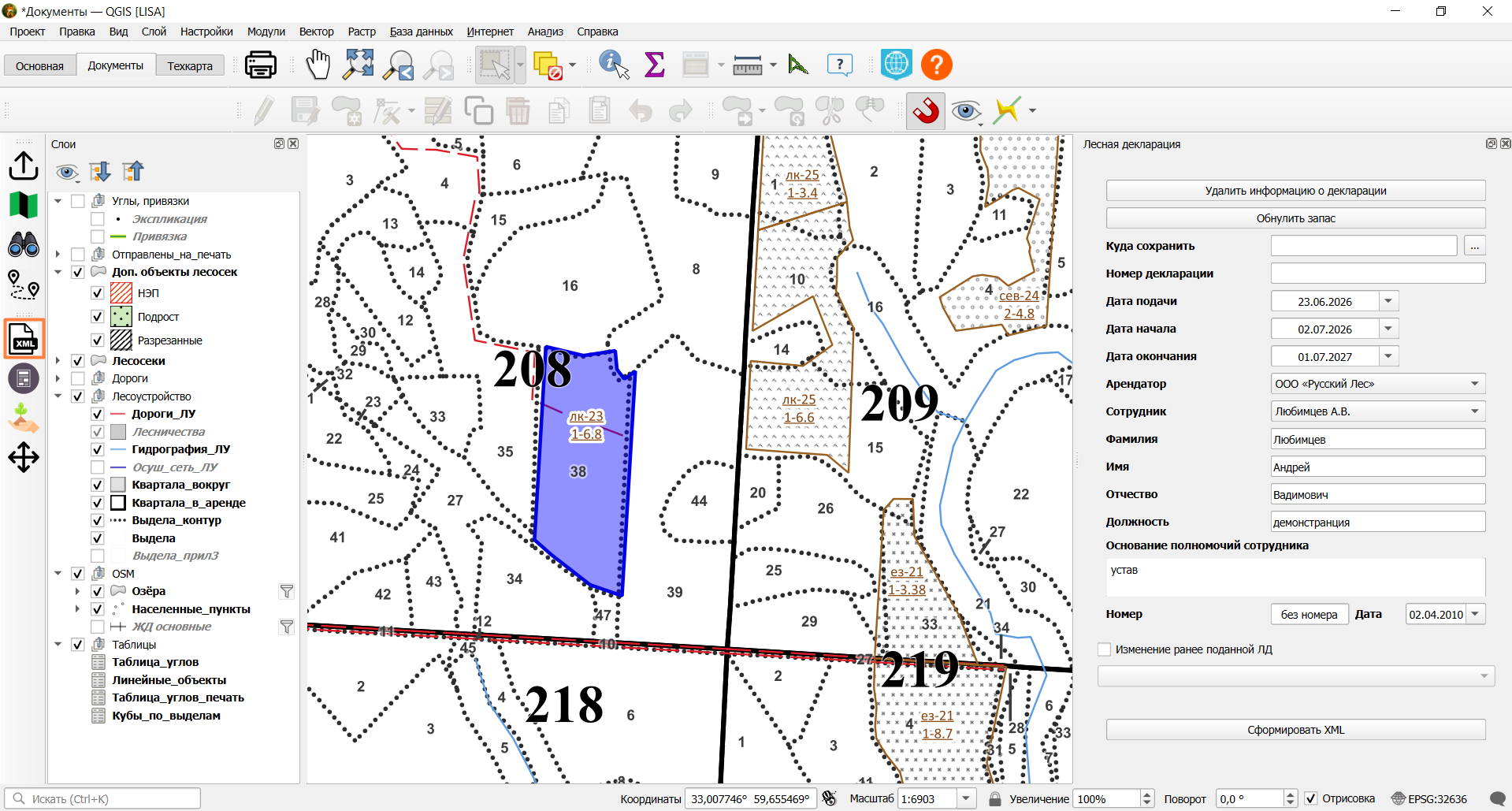
Task: Open the Вектор menu
Action: tap(317, 32)
